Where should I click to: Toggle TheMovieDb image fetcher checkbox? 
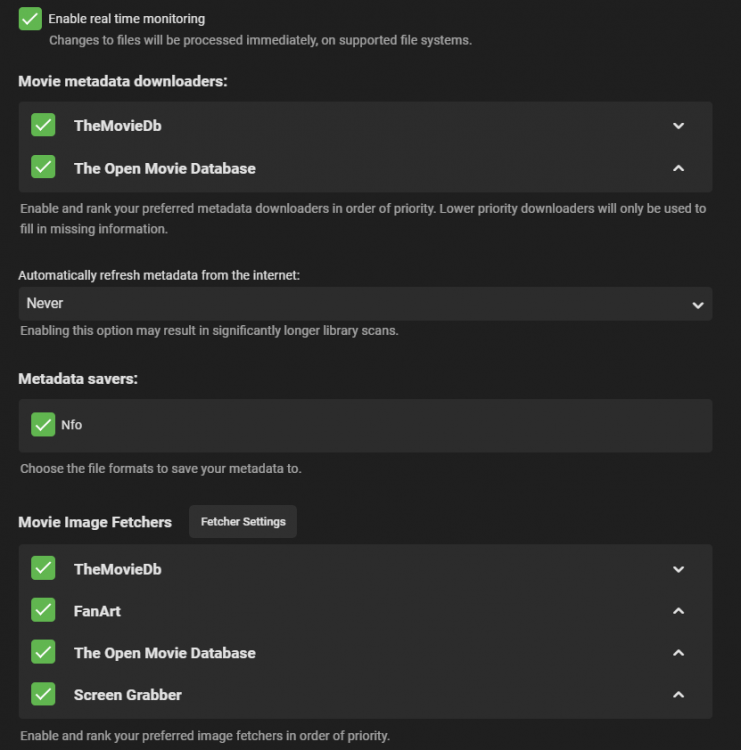pos(43,568)
